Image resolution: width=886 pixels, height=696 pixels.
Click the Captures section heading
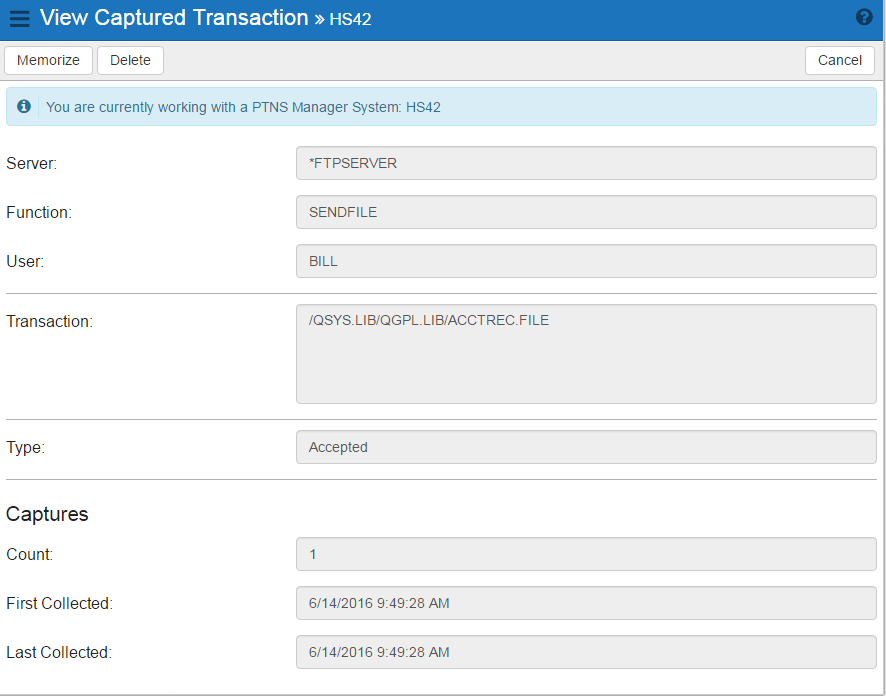coord(47,514)
